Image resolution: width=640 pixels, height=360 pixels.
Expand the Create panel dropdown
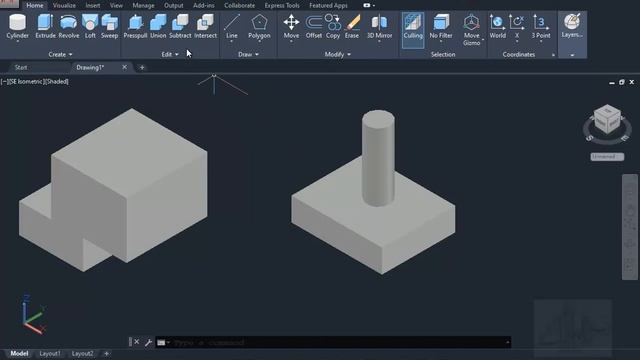click(60, 54)
